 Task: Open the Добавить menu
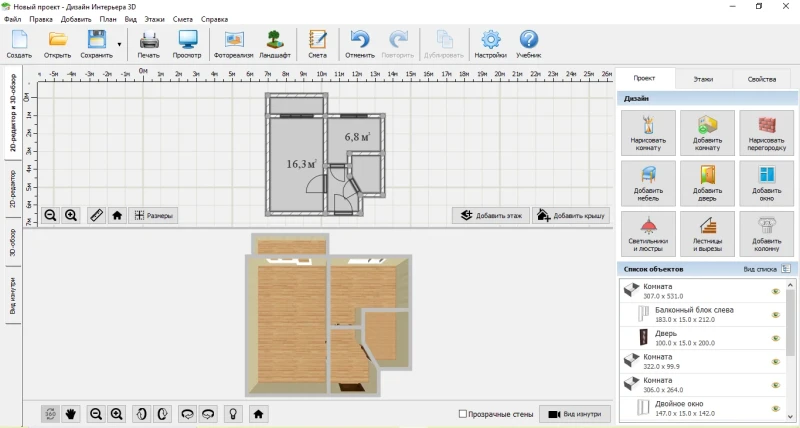[76, 19]
